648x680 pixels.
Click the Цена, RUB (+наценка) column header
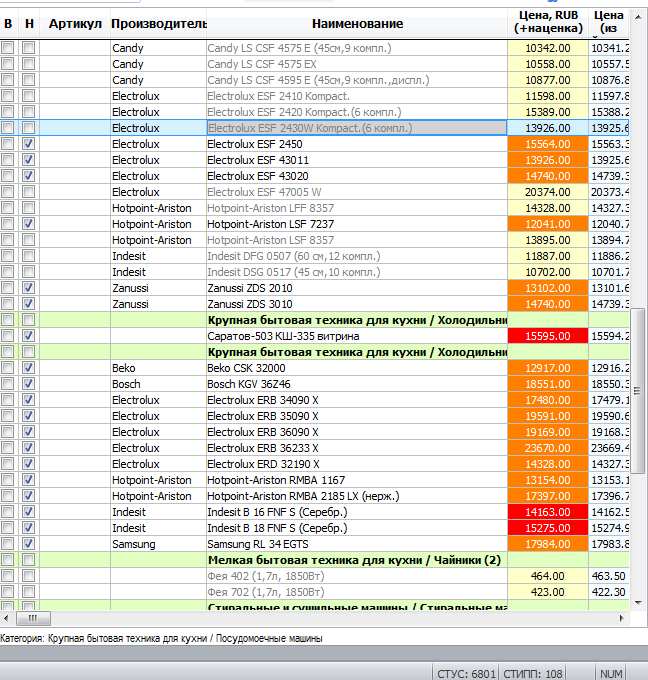point(548,24)
